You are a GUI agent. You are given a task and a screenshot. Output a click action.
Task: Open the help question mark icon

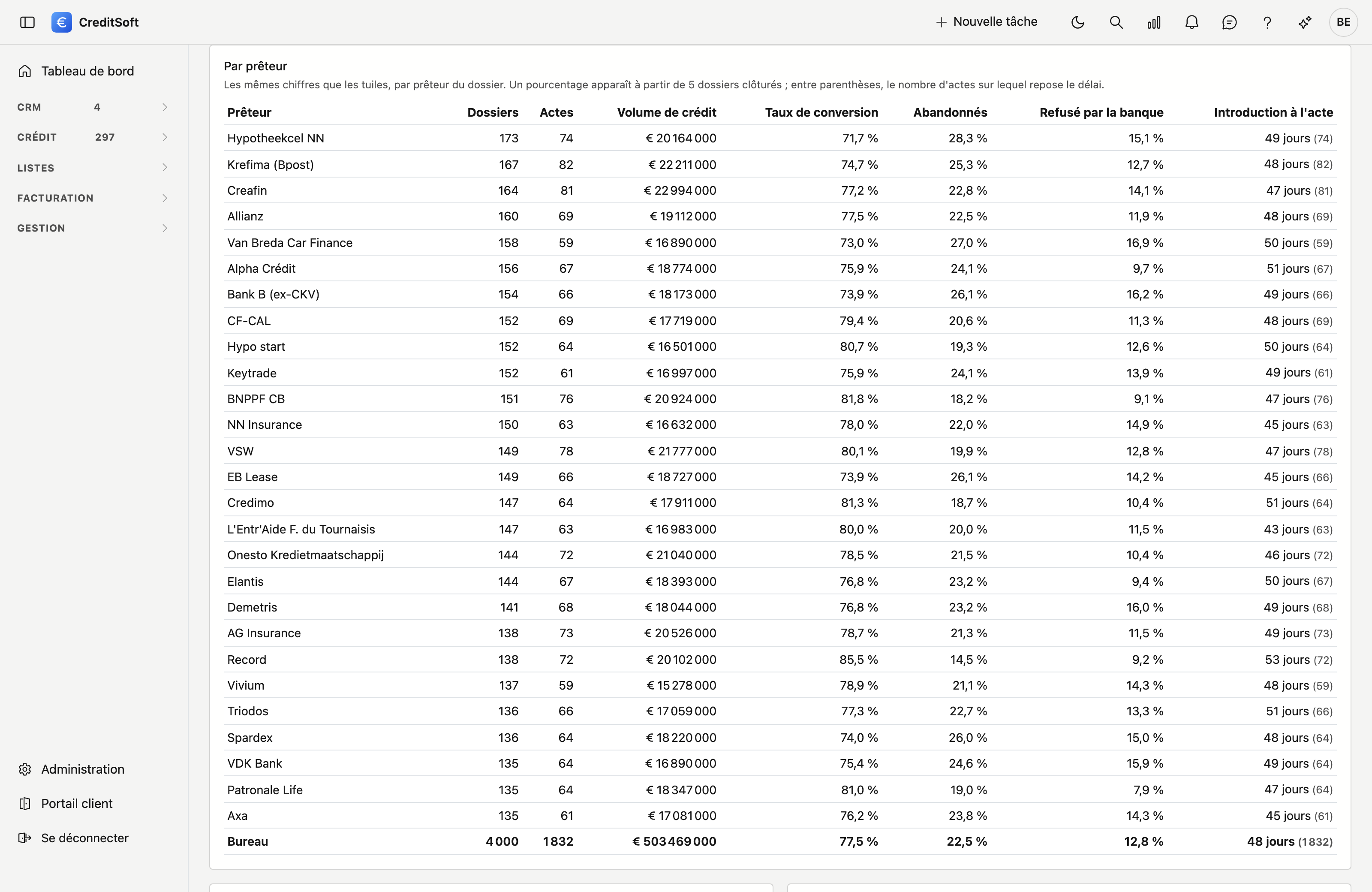tap(1267, 22)
